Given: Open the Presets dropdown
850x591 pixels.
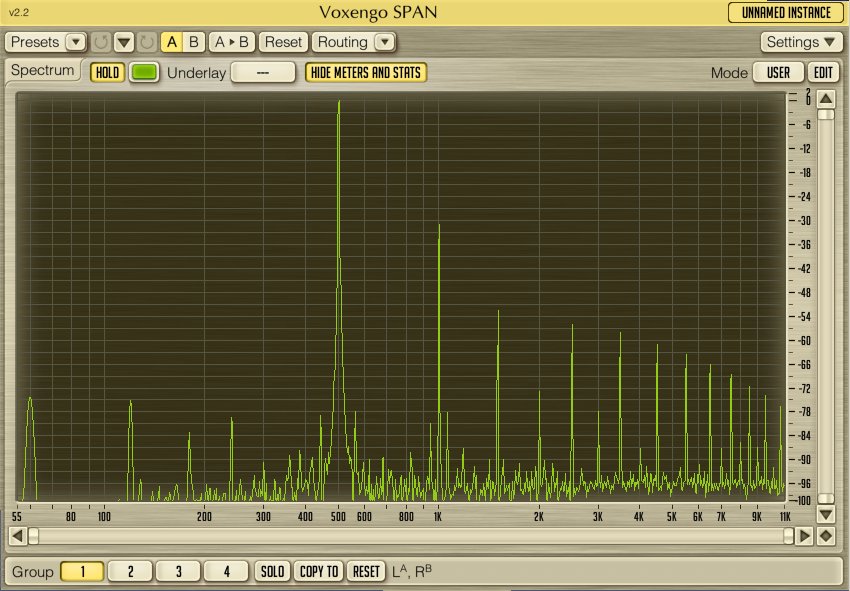Looking at the screenshot, I should 47,42.
